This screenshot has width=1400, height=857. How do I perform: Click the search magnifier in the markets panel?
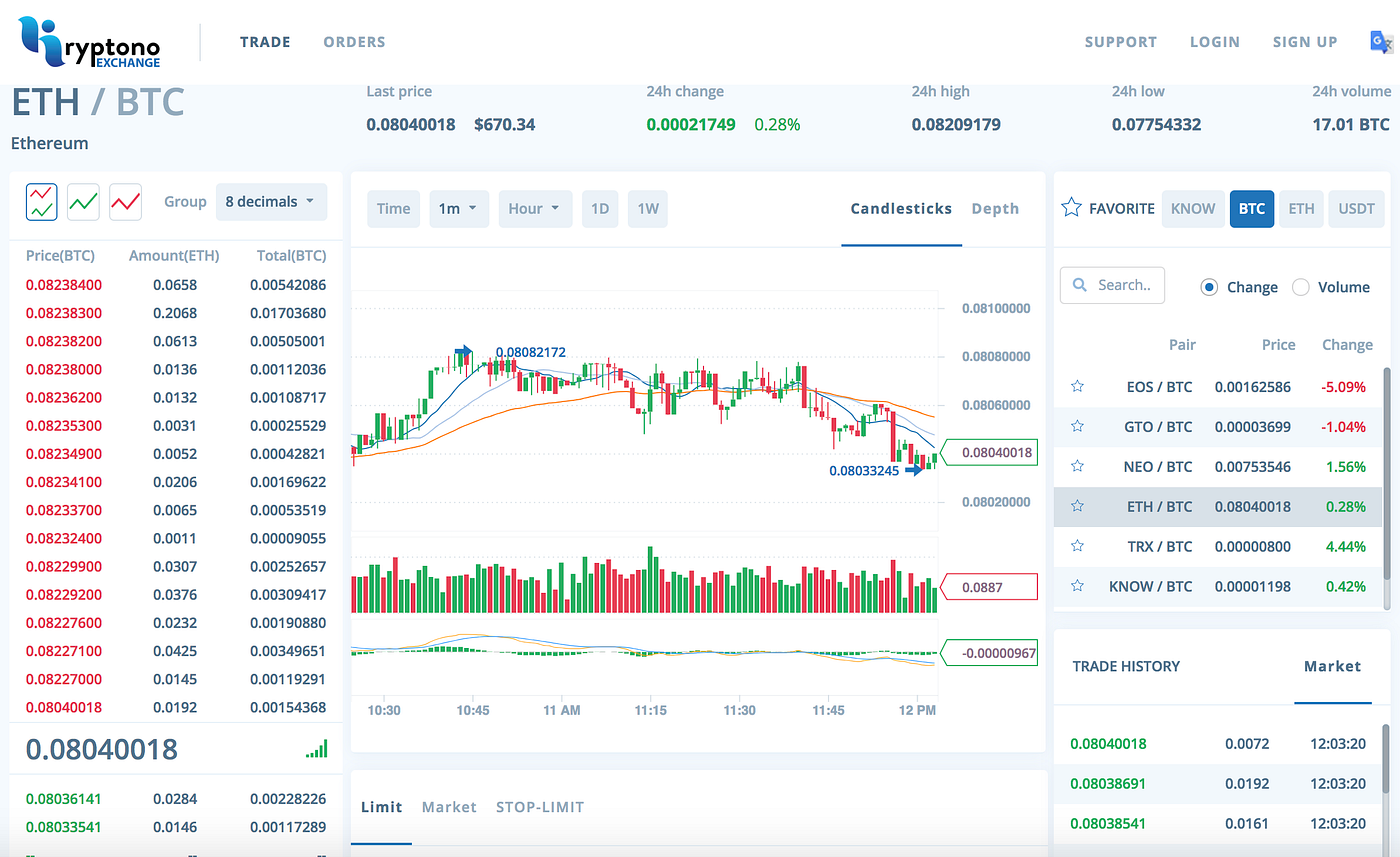(x=1078, y=285)
